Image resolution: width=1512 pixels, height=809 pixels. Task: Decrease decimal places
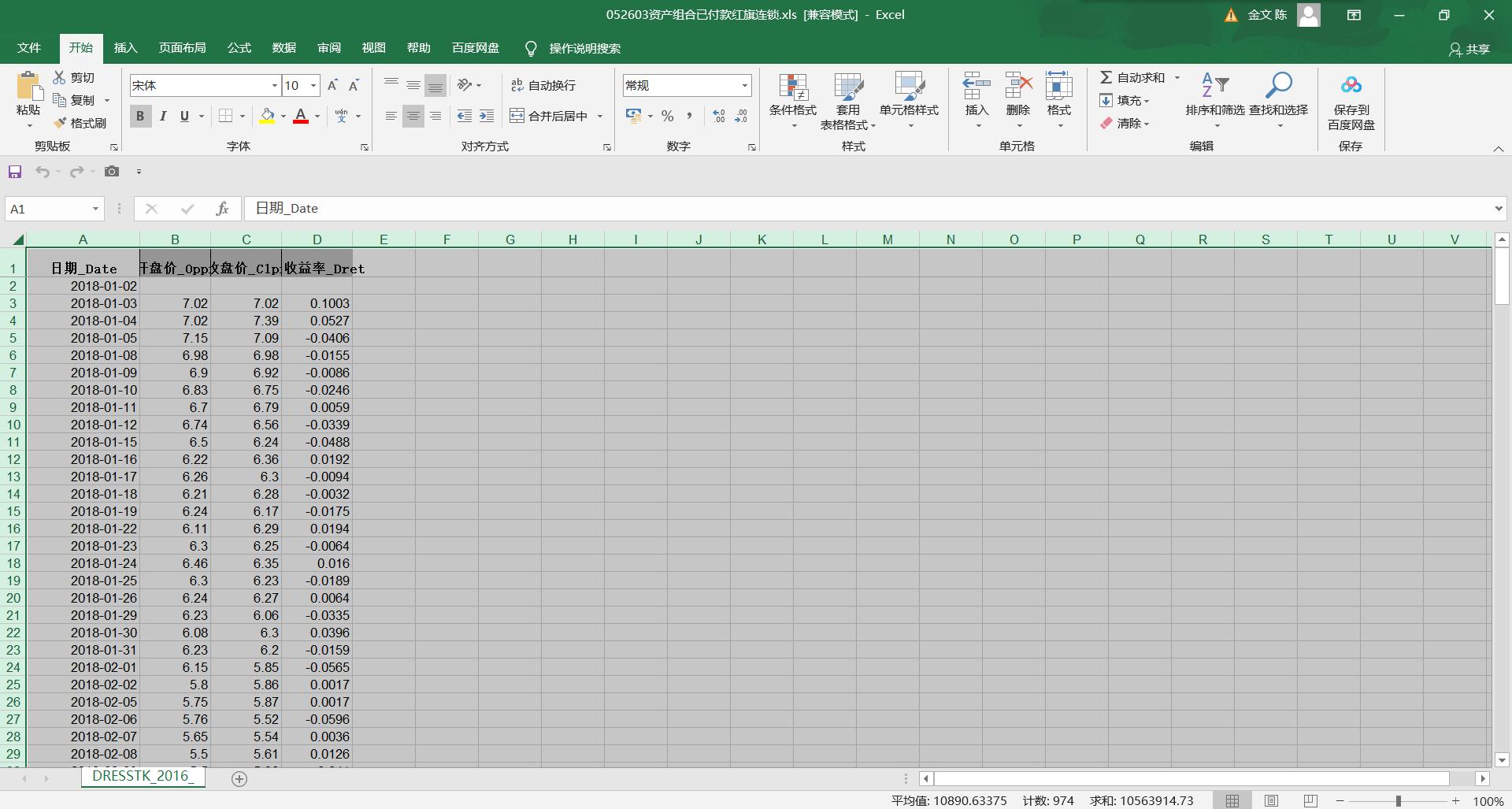[741, 117]
